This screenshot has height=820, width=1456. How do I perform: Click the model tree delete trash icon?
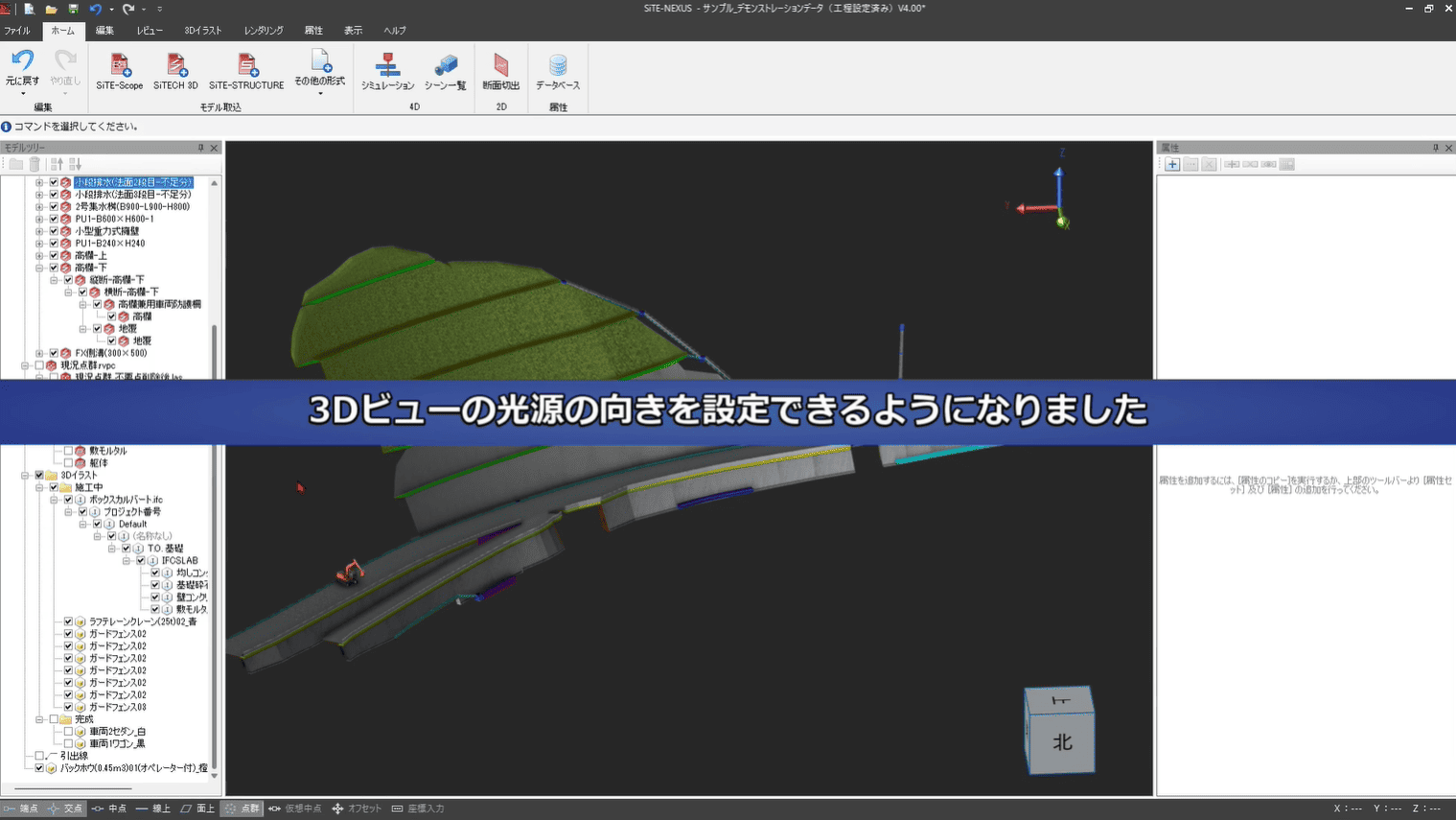pyautogui.click(x=35, y=164)
